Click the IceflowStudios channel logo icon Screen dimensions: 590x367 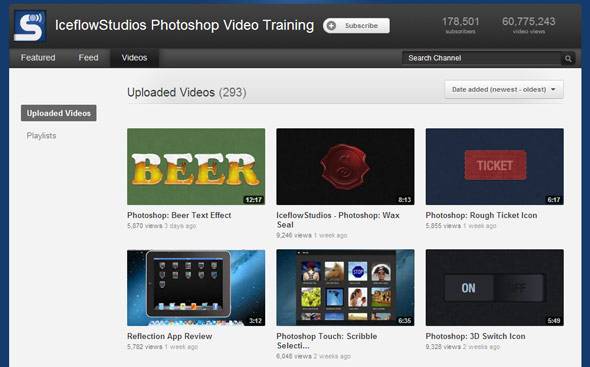[30, 26]
